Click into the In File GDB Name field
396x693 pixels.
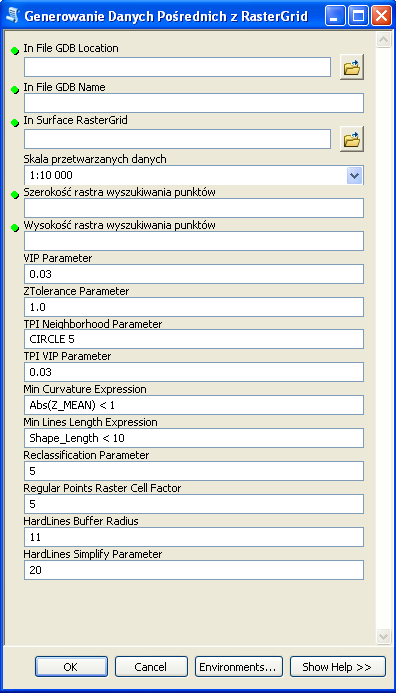[x=194, y=103]
